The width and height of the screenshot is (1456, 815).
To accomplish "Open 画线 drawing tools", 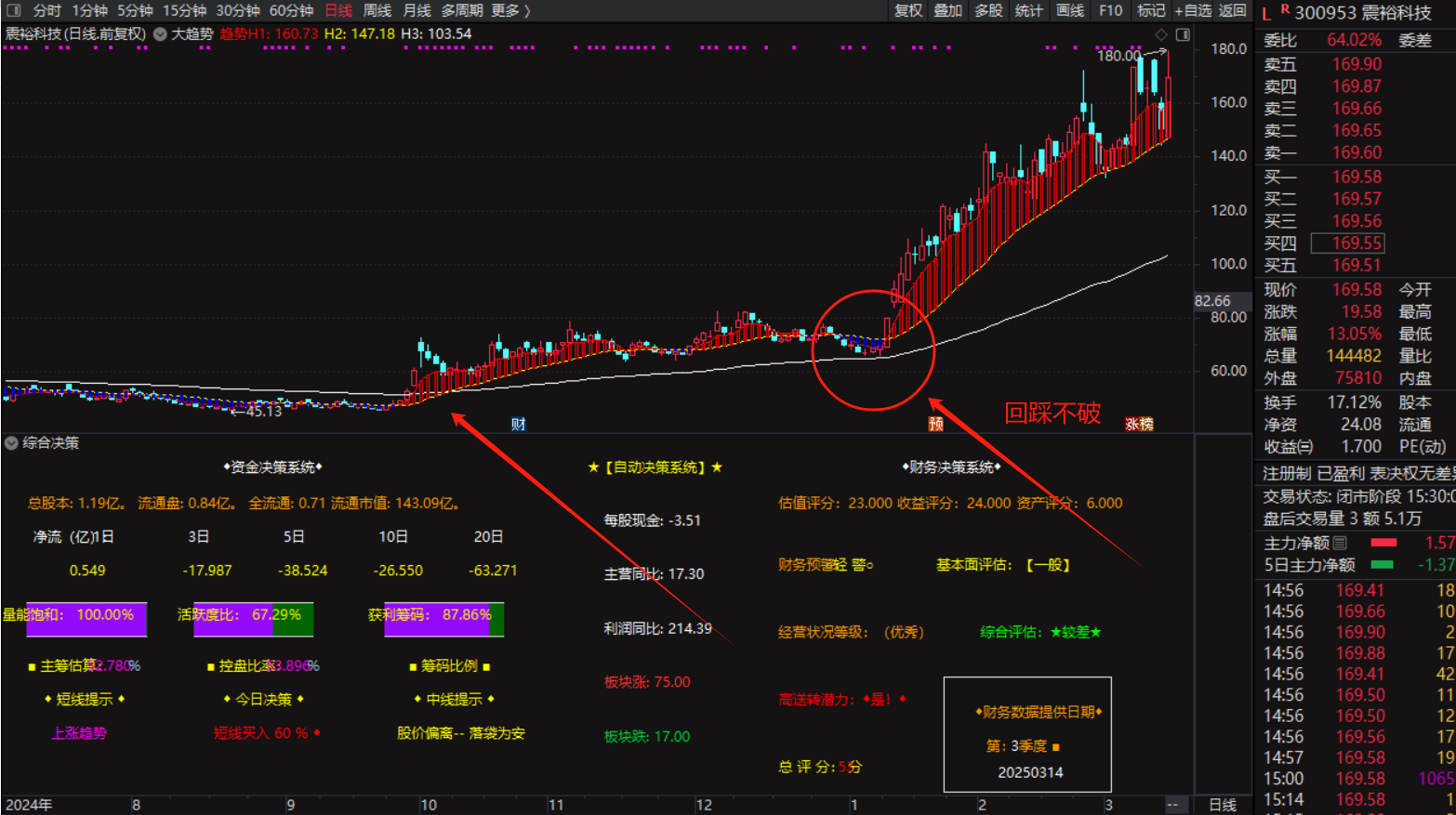I will point(1070,10).
